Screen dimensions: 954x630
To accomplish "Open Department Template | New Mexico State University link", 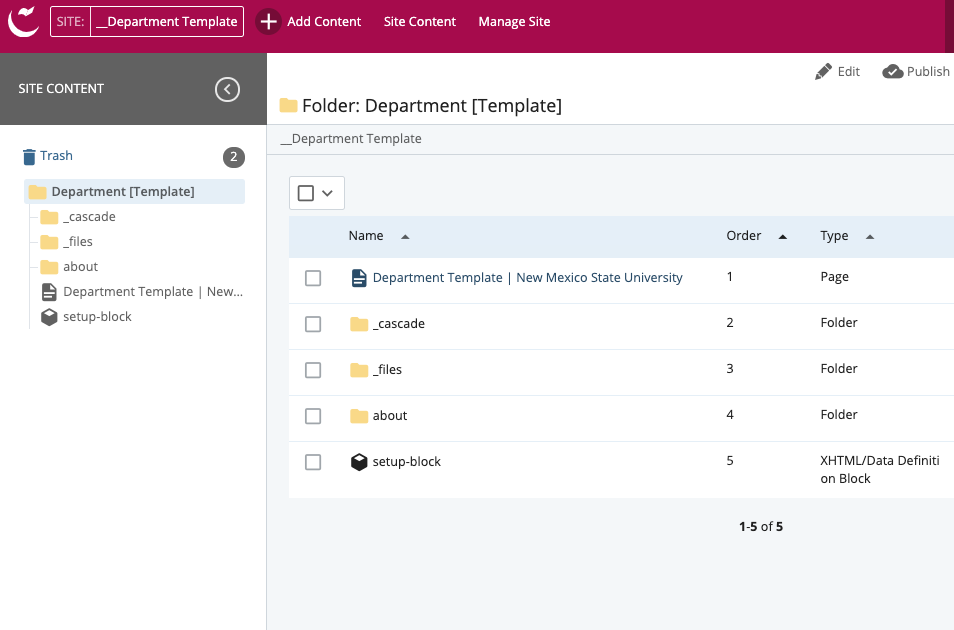I will pyautogui.click(x=527, y=278).
